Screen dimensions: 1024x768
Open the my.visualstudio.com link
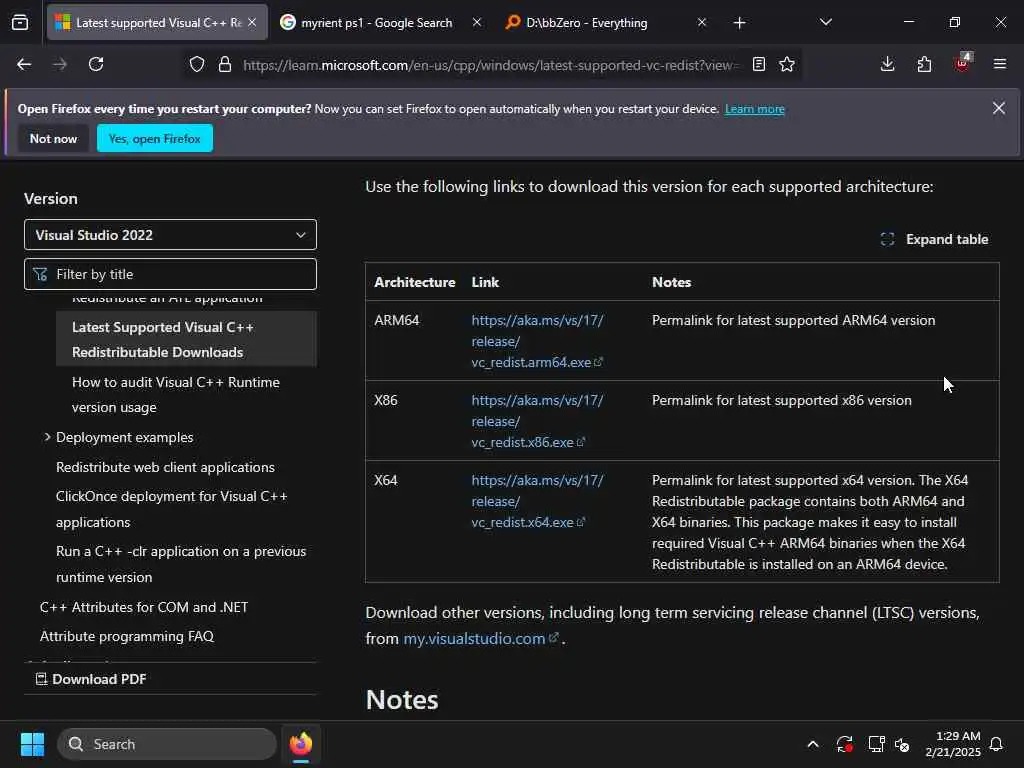[481, 638]
